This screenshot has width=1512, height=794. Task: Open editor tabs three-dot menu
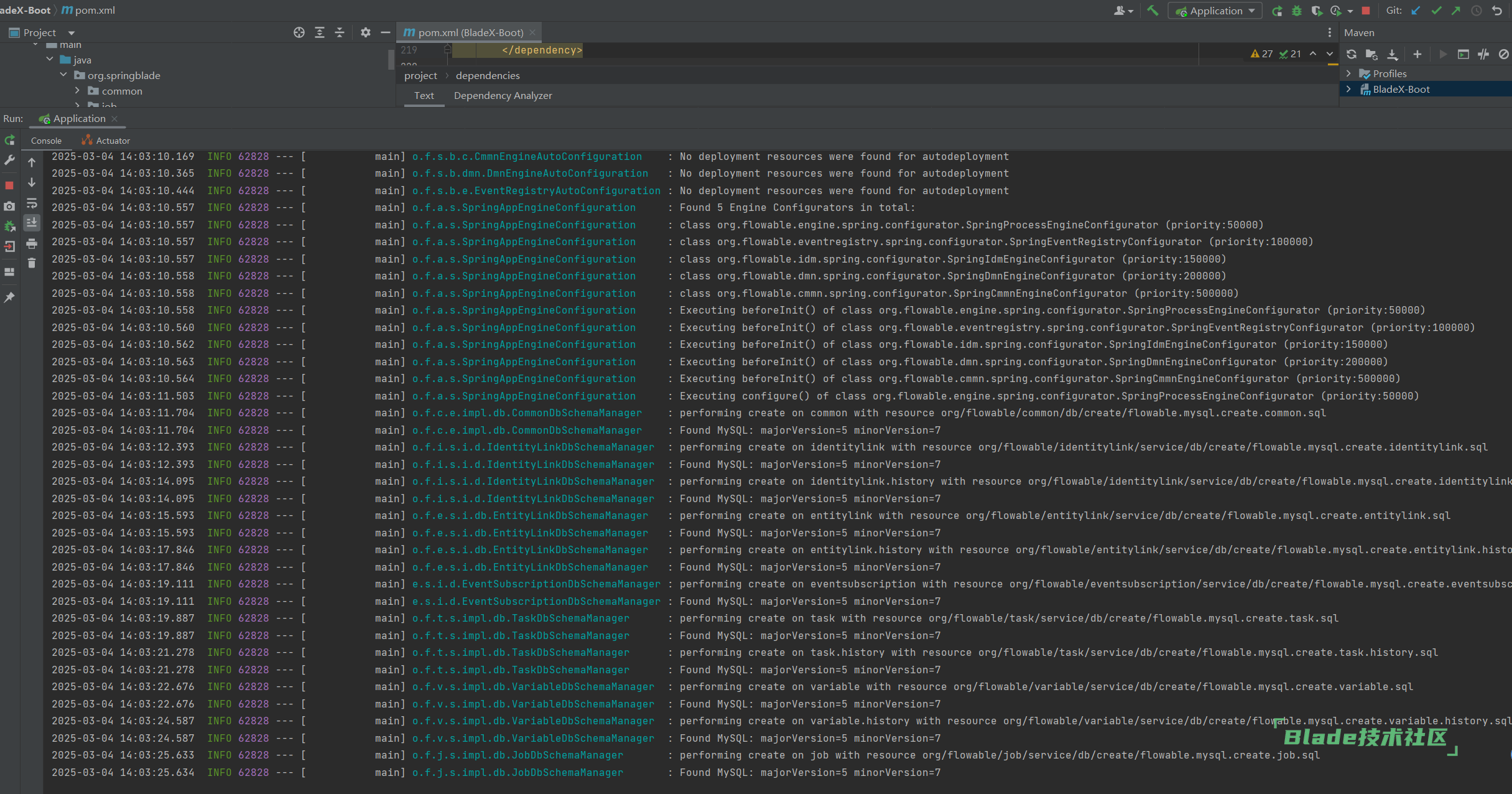point(1330,32)
